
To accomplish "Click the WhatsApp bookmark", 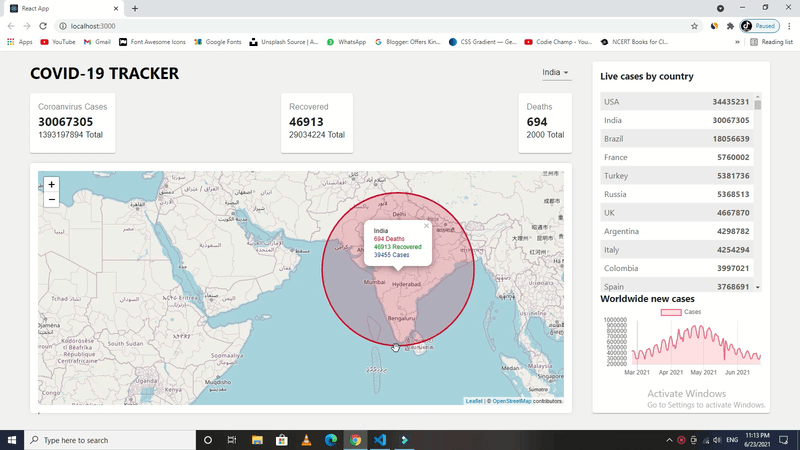I will click(x=346, y=42).
